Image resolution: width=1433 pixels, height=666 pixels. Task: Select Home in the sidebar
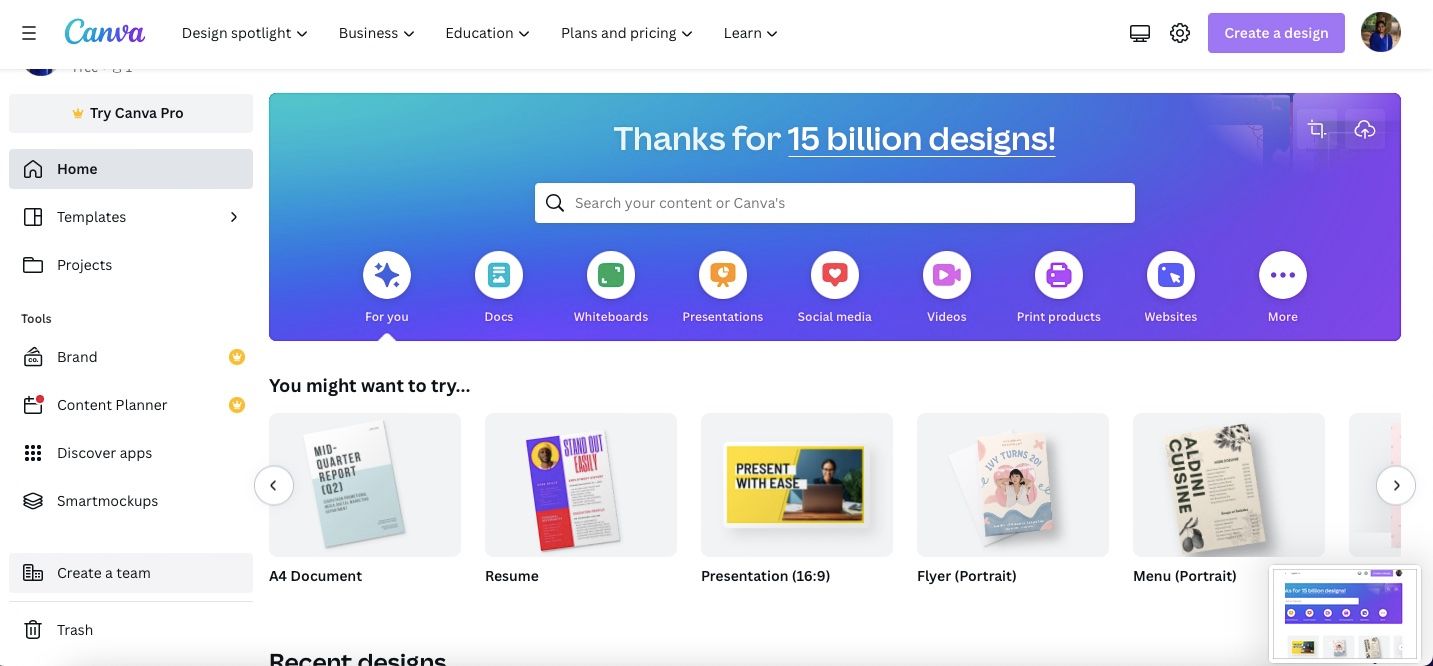[x=76, y=168]
